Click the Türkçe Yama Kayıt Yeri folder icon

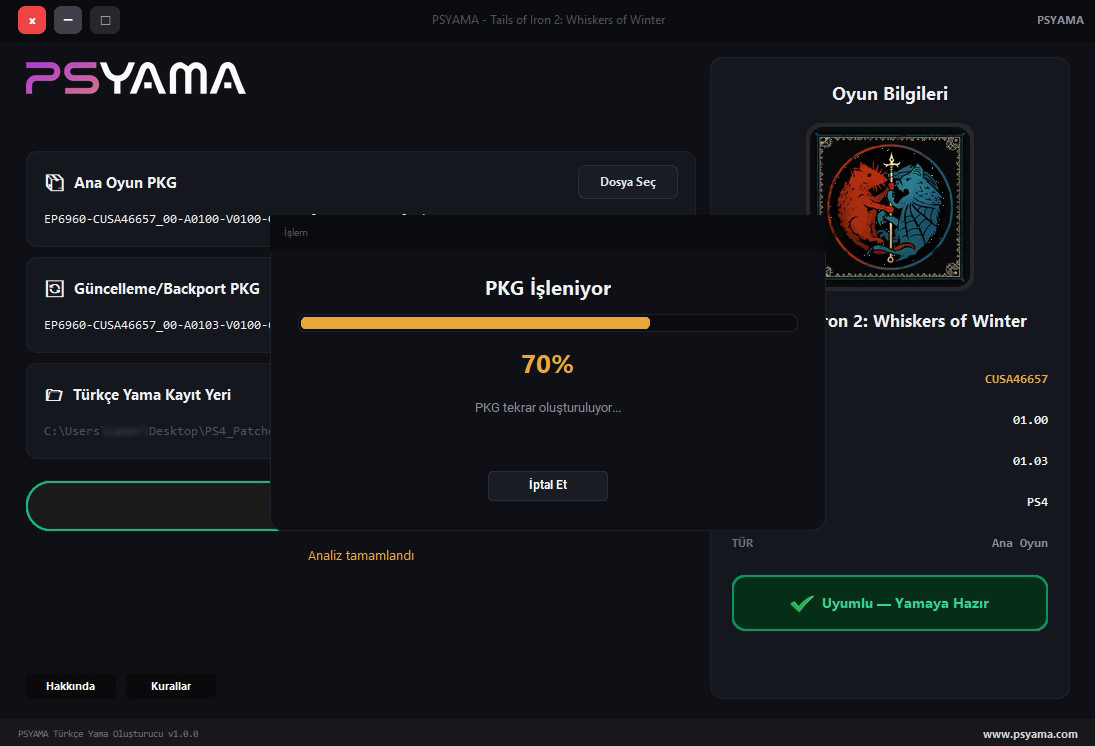pos(54,395)
